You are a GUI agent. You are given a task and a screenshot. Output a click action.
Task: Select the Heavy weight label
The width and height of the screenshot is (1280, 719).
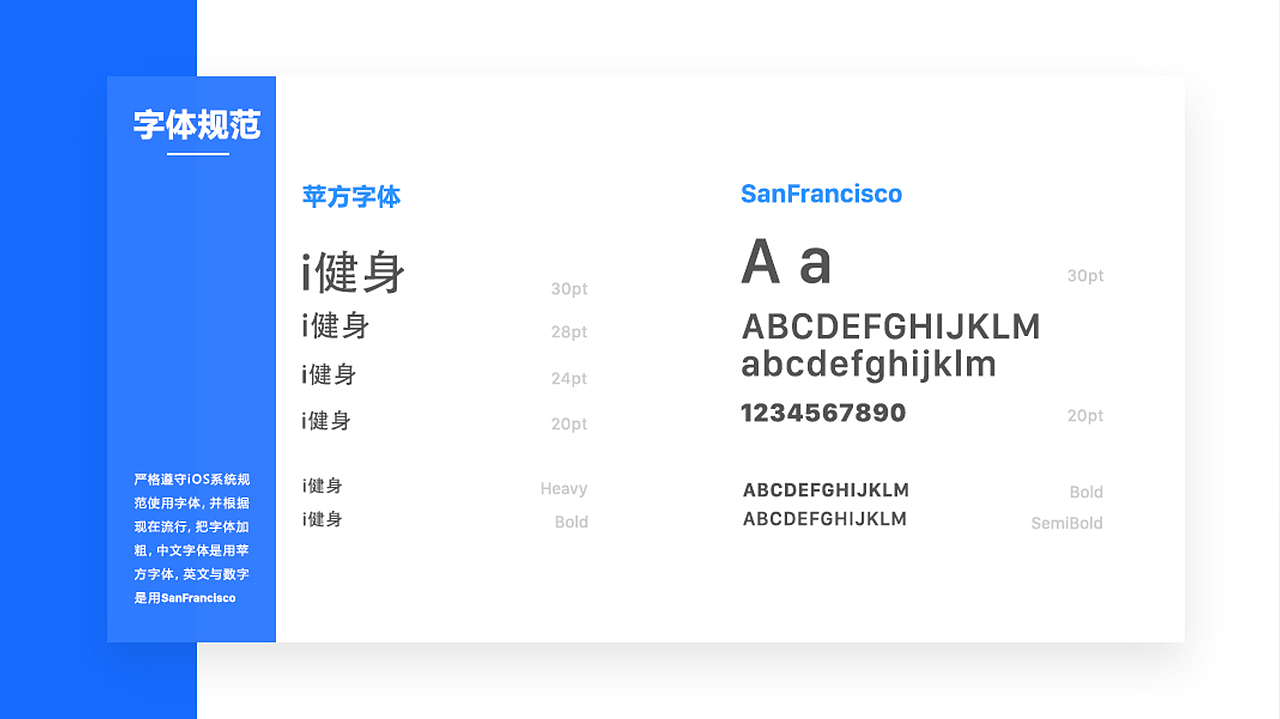tap(564, 489)
